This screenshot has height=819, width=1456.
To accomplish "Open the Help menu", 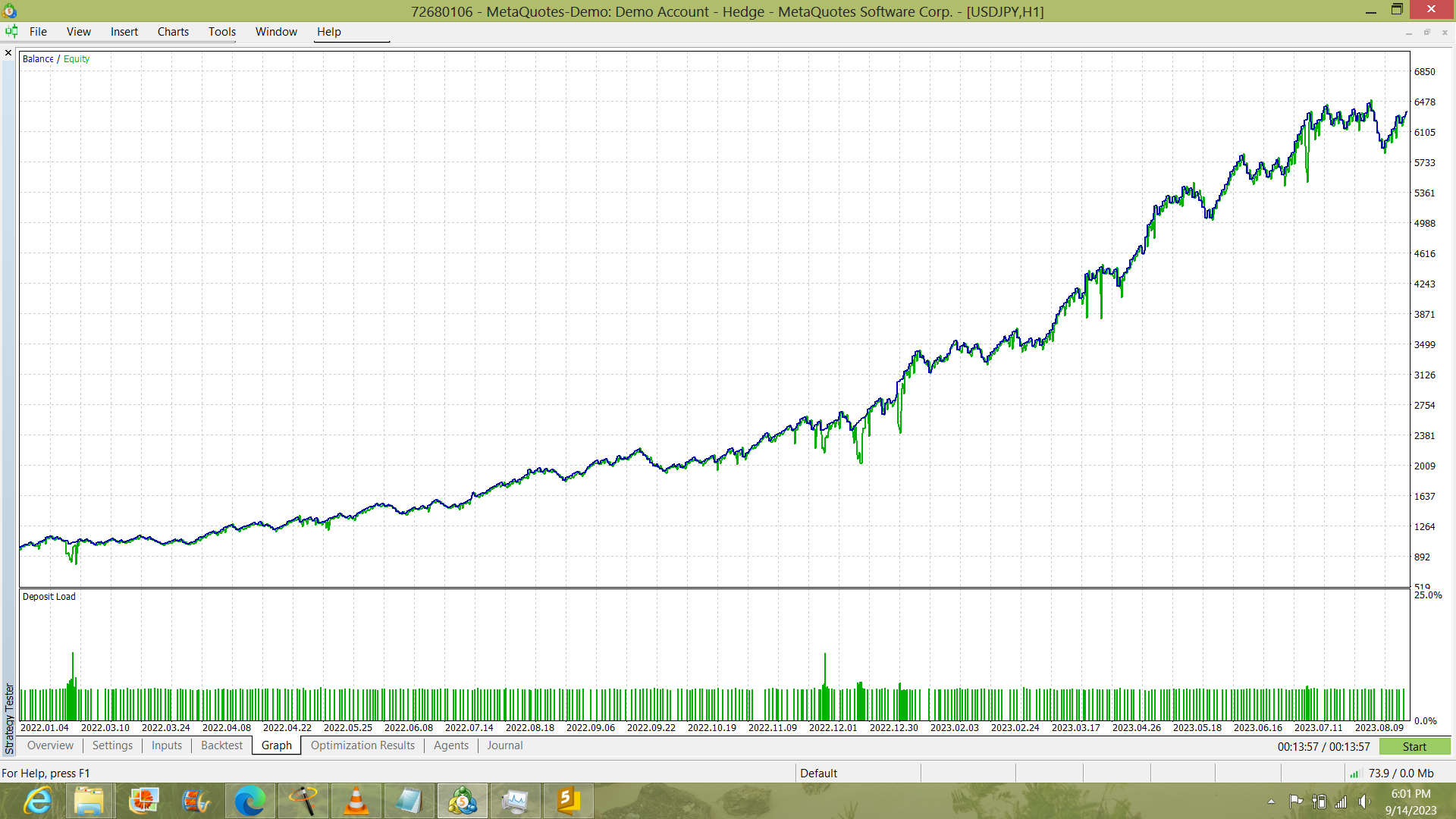I will click(329, 32).
